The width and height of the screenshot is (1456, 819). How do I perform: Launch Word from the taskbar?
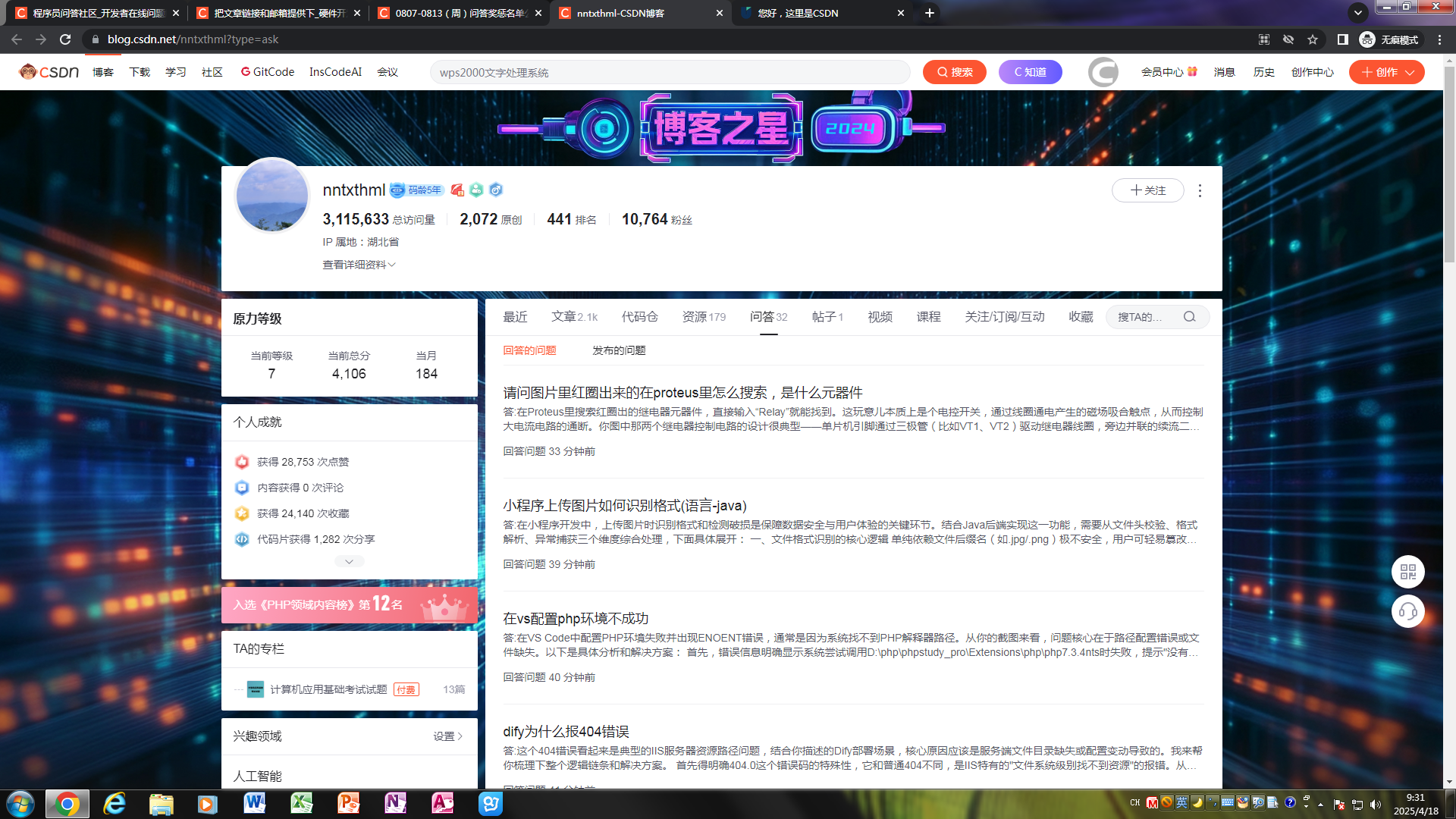pyautogui.click(x=255, y=804)
